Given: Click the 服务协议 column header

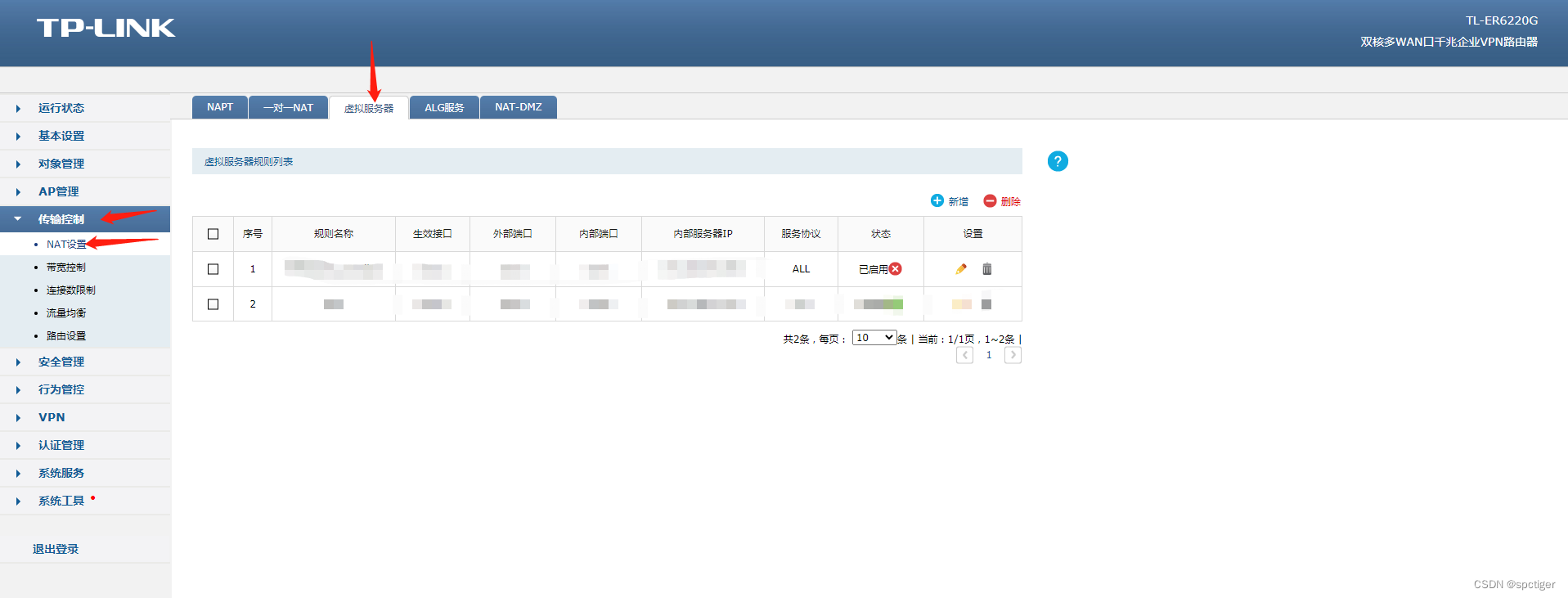Looking at the screenshot, I should click(801, 234).
